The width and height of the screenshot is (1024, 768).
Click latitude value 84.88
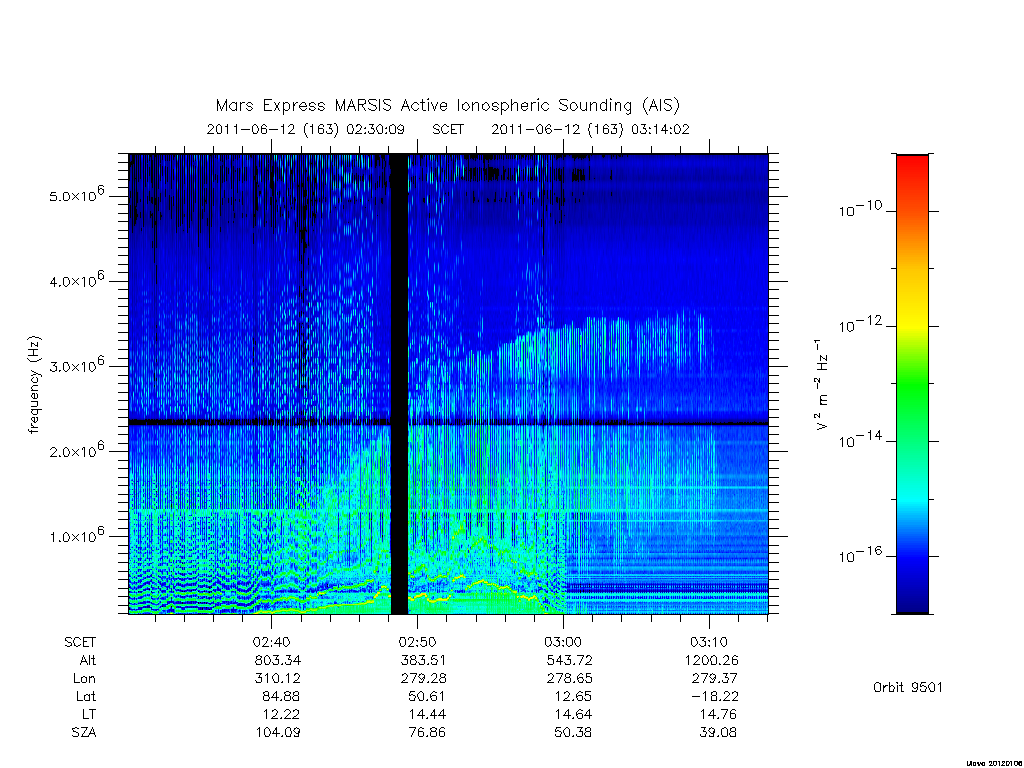click(281, 697)
